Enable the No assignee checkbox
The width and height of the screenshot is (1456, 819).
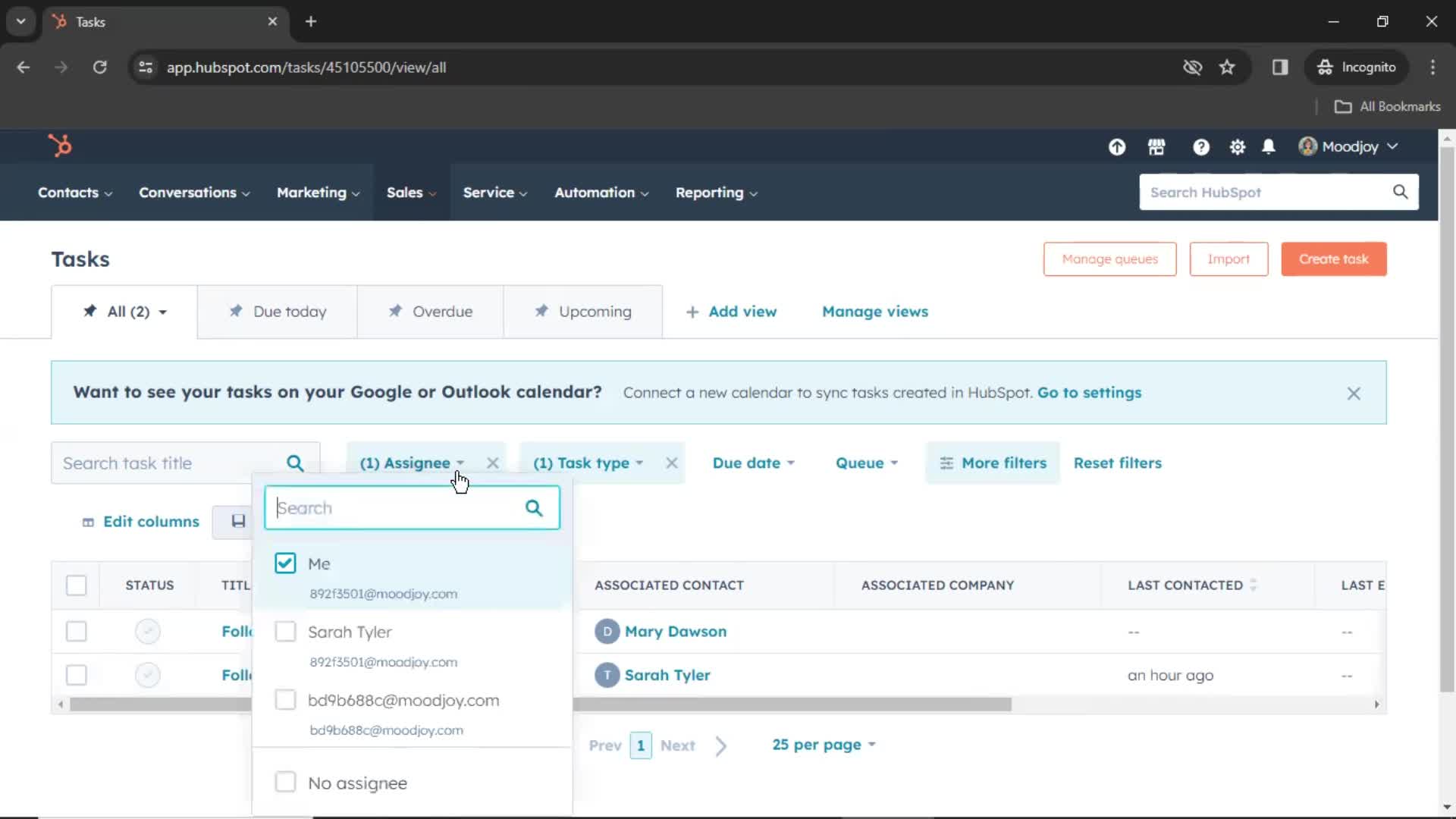point(285,783)
